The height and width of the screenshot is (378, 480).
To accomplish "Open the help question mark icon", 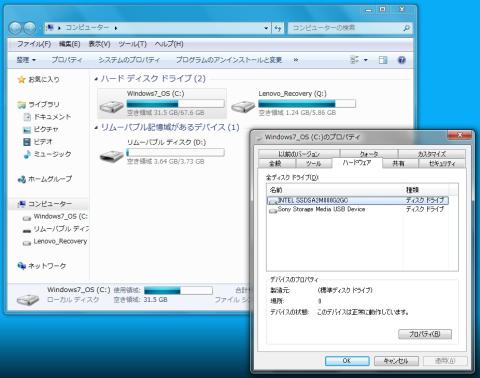I will click(x=402, y=60).
